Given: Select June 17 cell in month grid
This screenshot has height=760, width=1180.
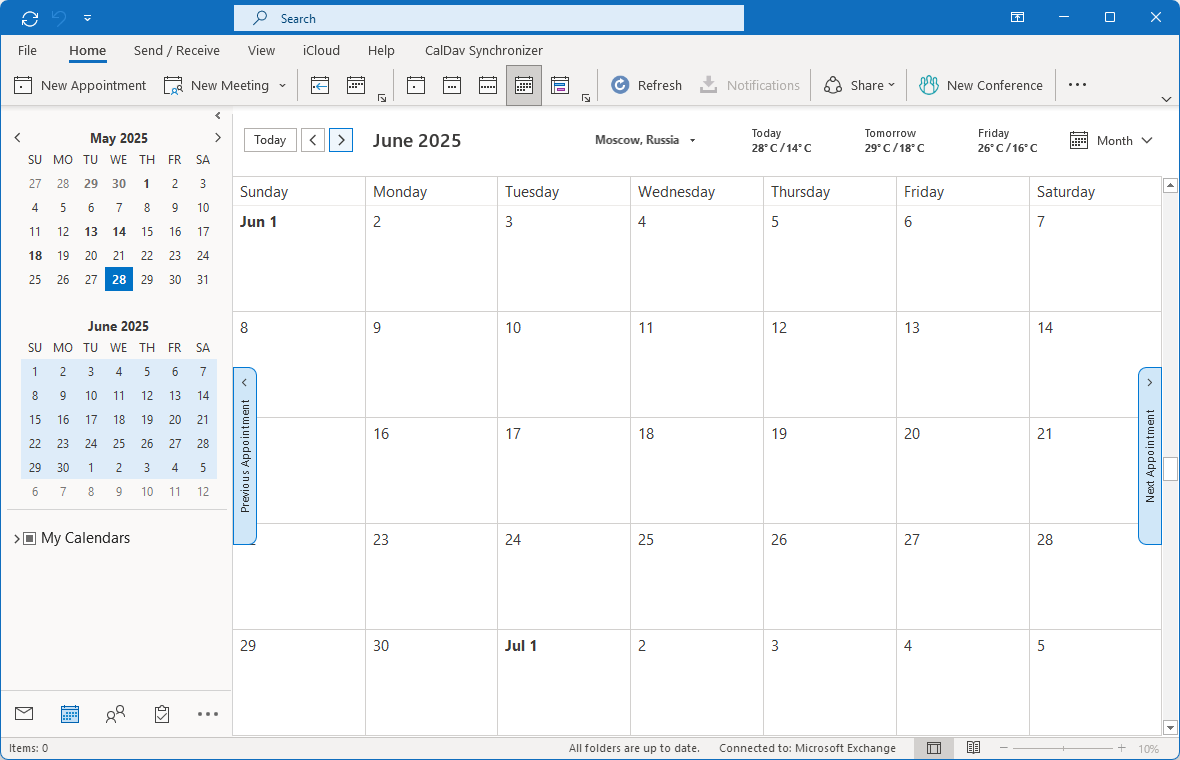Looking at the screenshot, I should coord(564,470).
